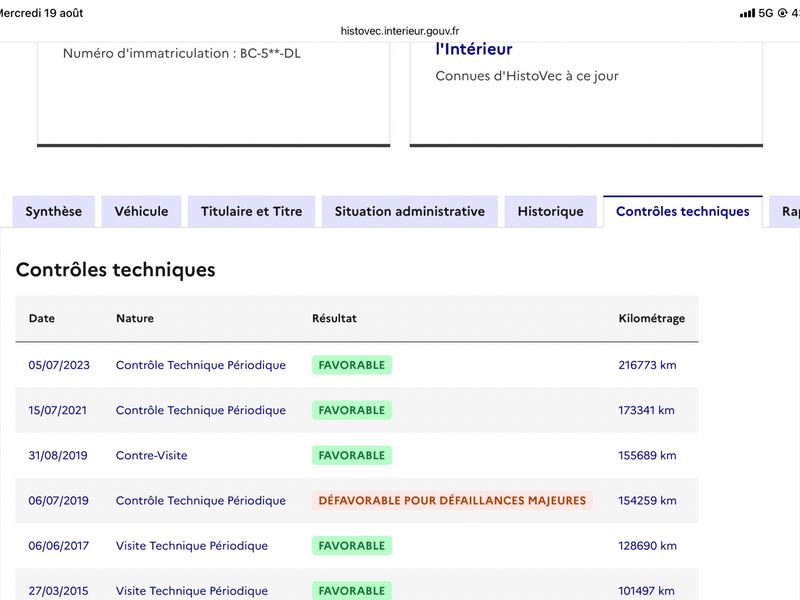800x600 pixels.
Task: Click the l'Intérieur heading link
Action: coord(473,49)
